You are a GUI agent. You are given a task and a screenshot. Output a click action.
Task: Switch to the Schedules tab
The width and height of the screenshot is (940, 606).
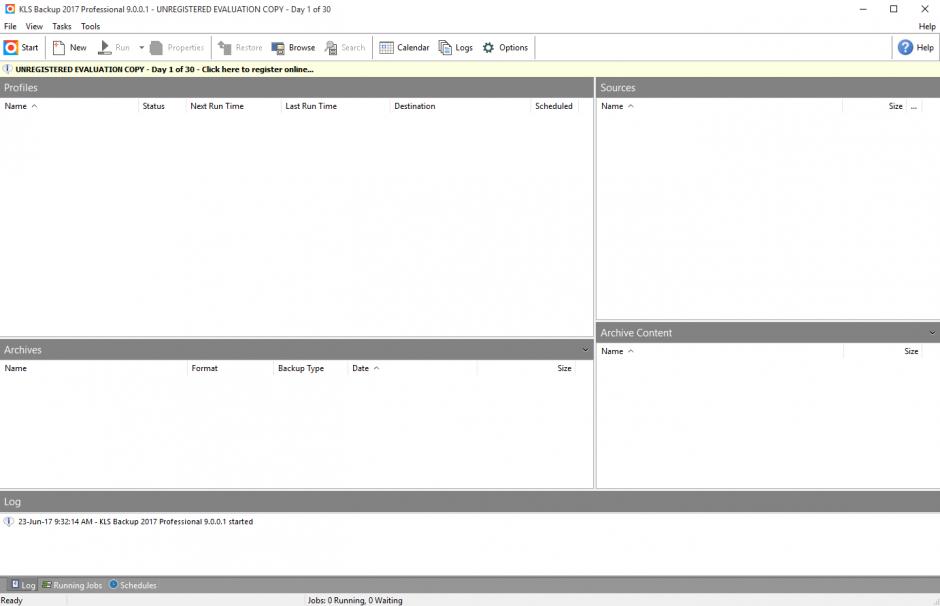pos(132,585)
